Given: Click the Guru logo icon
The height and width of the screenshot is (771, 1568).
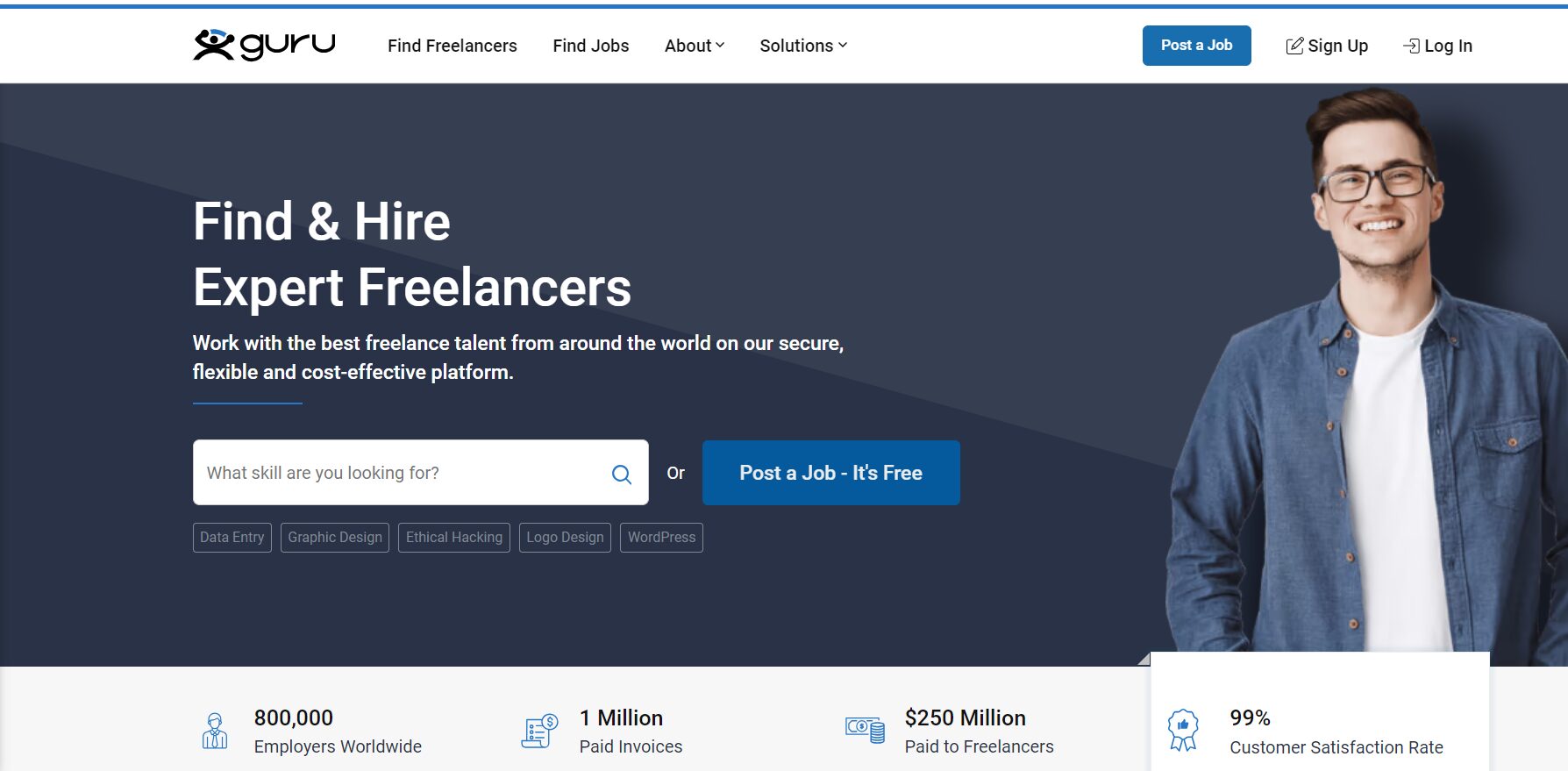Looking at the screenshot, I should [x=214, y=45].
